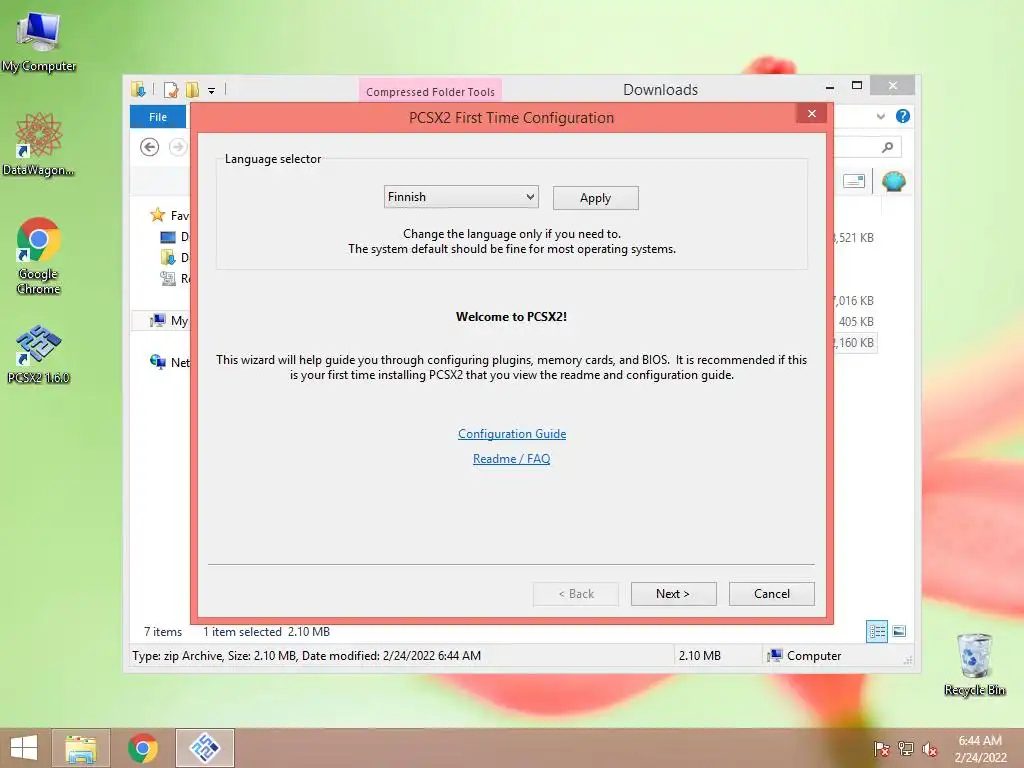Select the selected file sized 160 KB
The image size is (1024, 768).
854,342
